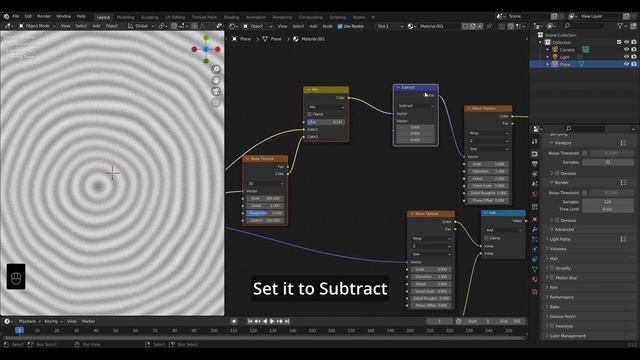Open the Tool properties tab icon
Image resolution: width=640 pixels, height=360 pixels.
(535, 142)
